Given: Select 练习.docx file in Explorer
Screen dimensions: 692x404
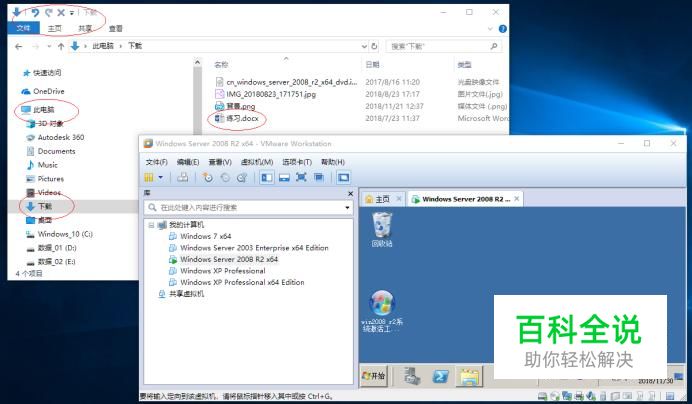Looking at the screenshot, I should coord(237,118).
